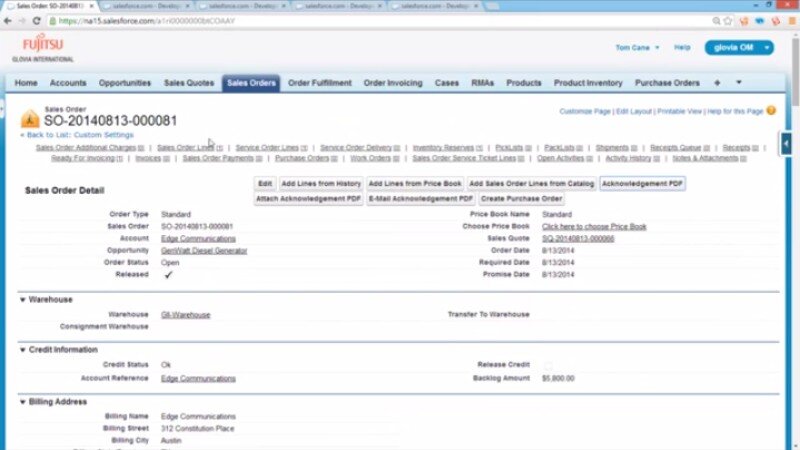Open the Tom Cane user menu
The width and height of the screenshot is (800, 450).
coord(636,47)
